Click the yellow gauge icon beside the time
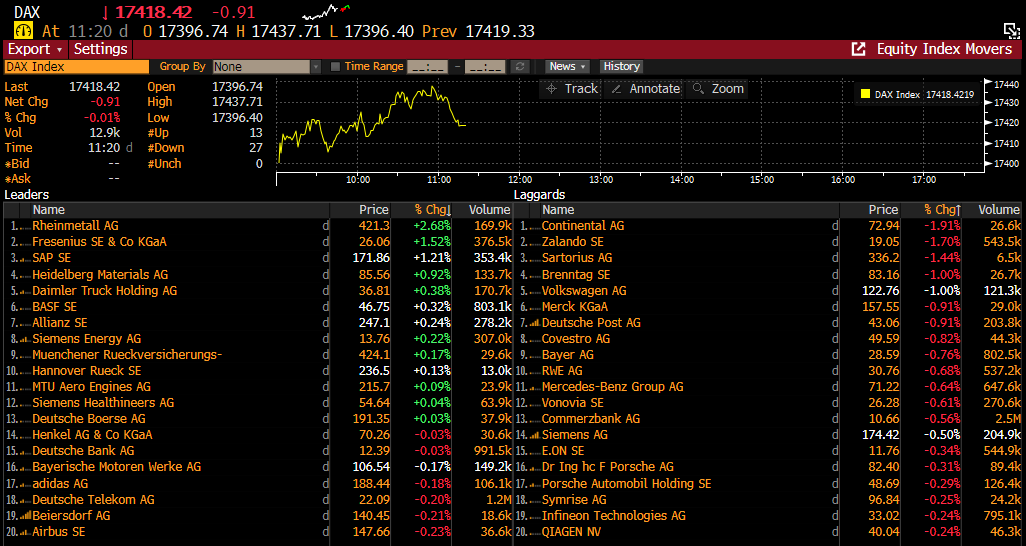 click(24, 31)
